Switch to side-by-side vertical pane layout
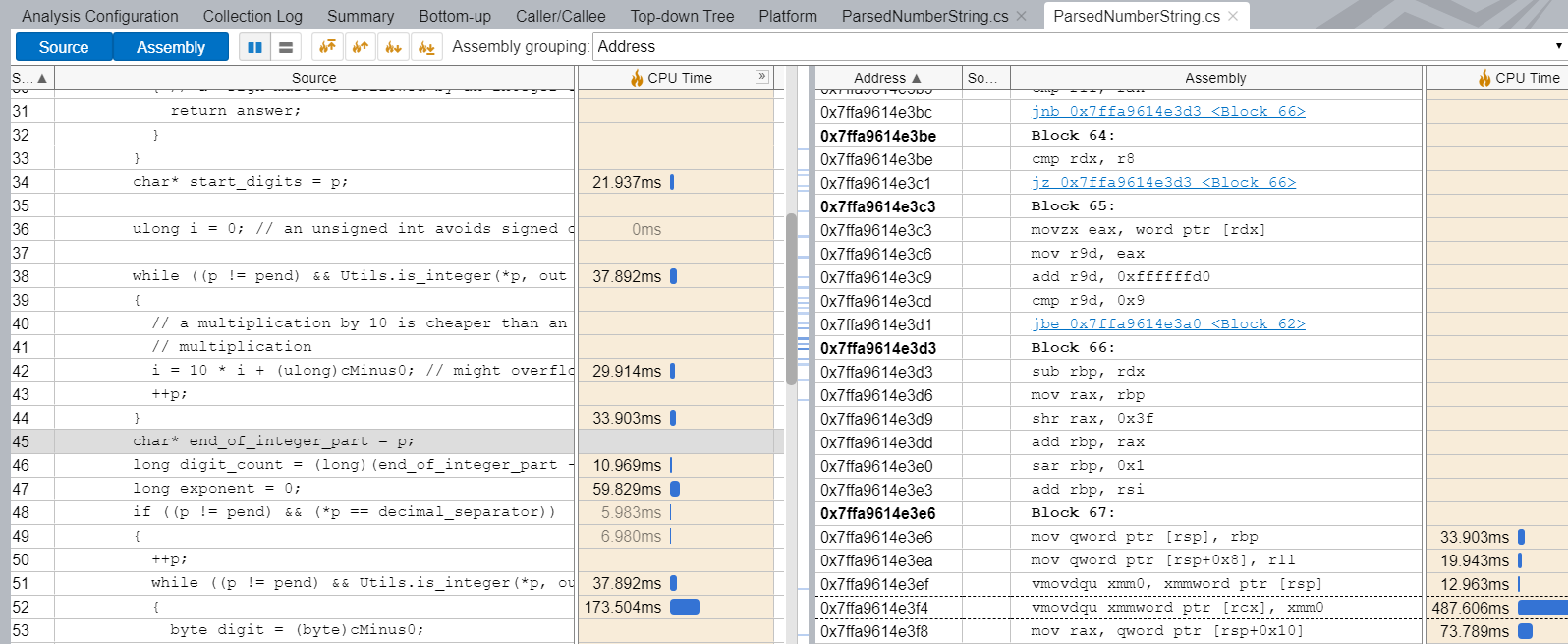The height and width of the screenshot is (644, 1568). click(x=255, y=47)
